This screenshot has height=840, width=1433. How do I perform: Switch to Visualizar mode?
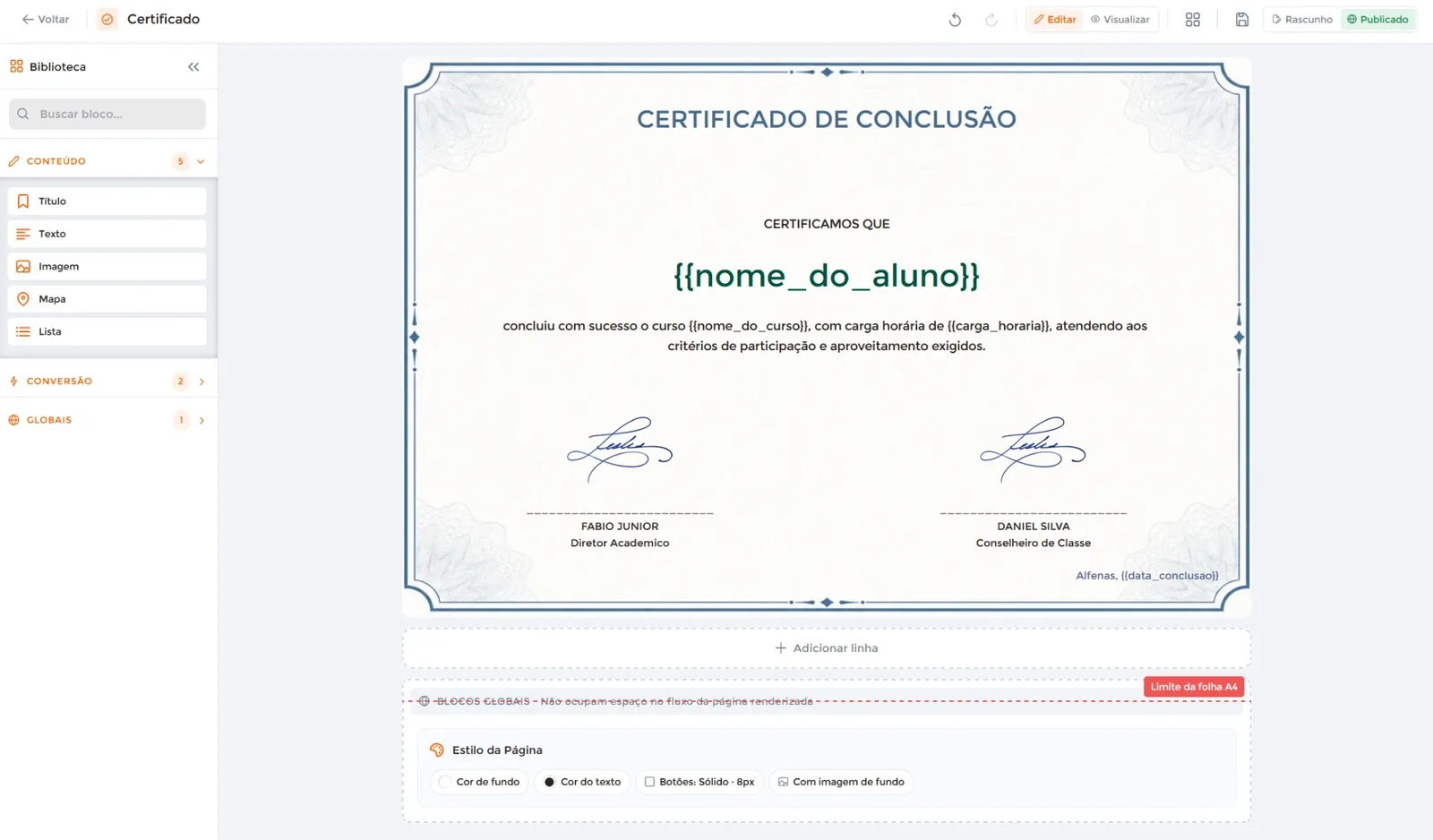pos(1120,20)
